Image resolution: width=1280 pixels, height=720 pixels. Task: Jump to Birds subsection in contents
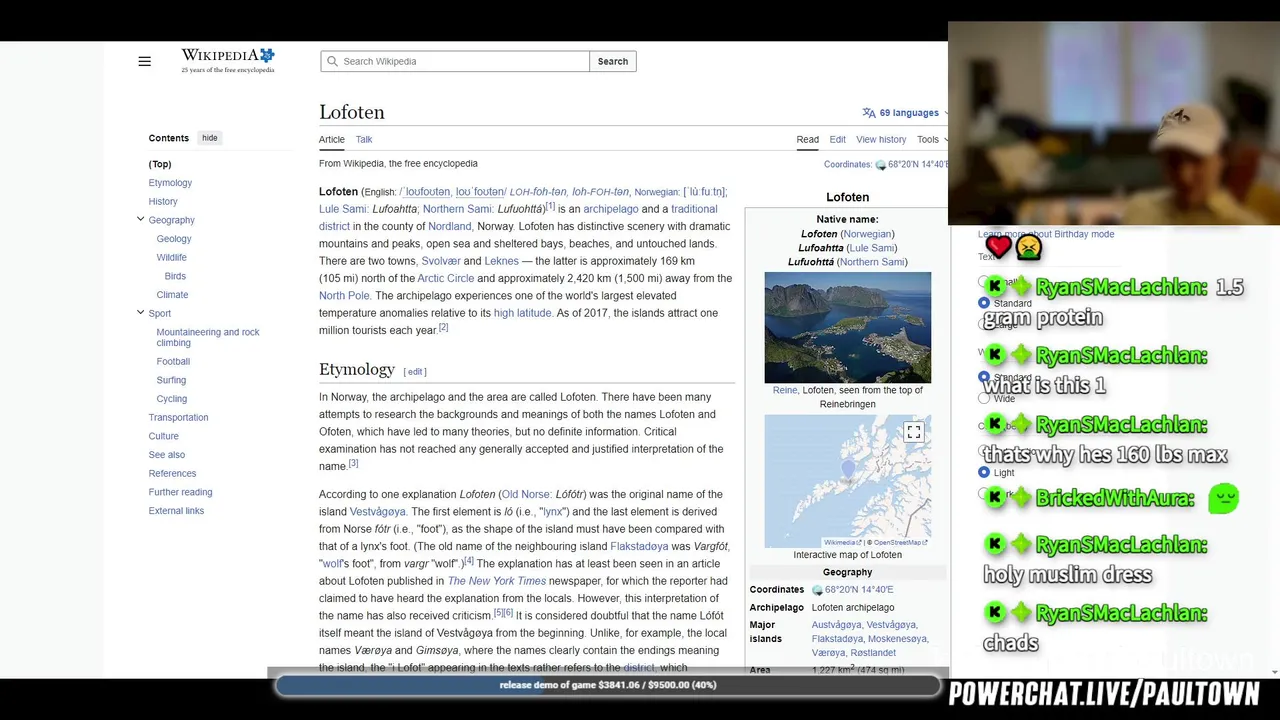(x=175, y=276)
